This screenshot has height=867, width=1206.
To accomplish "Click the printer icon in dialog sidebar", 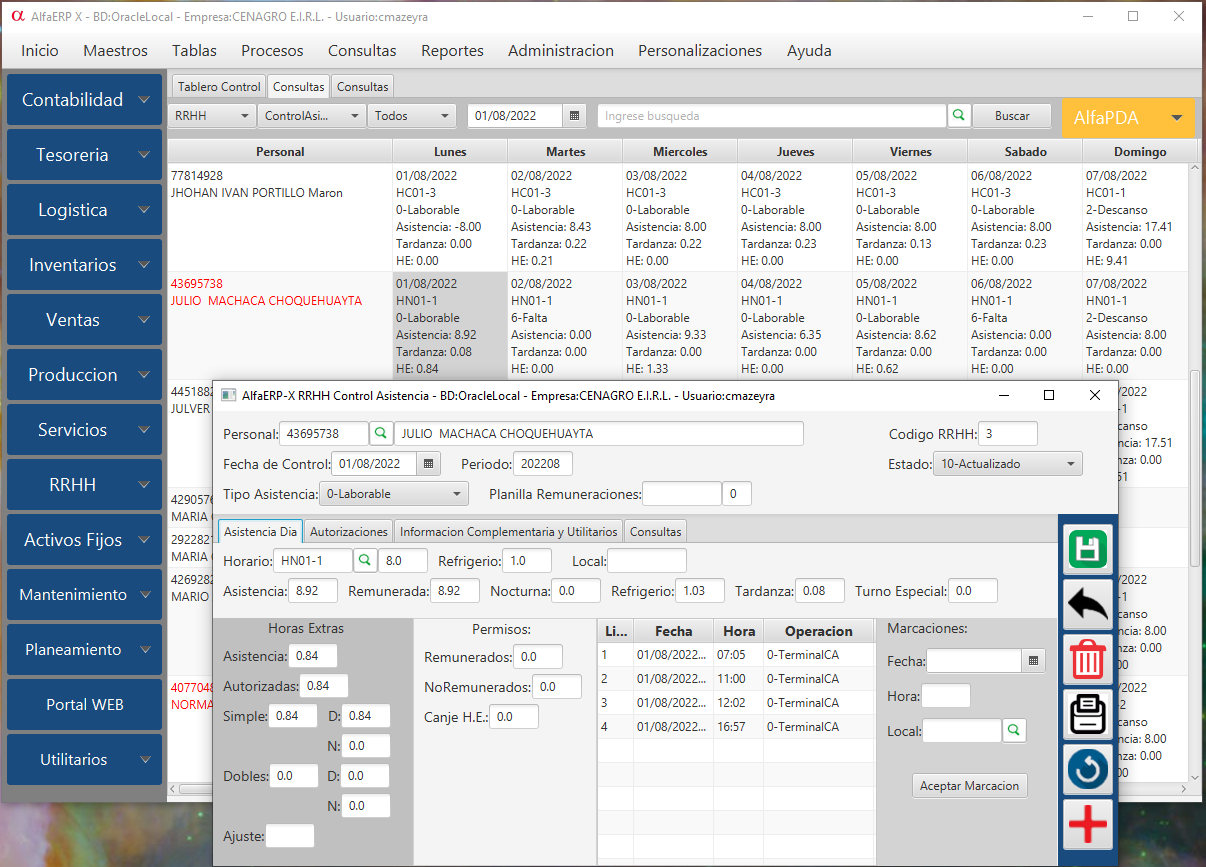I will 1089,714.
